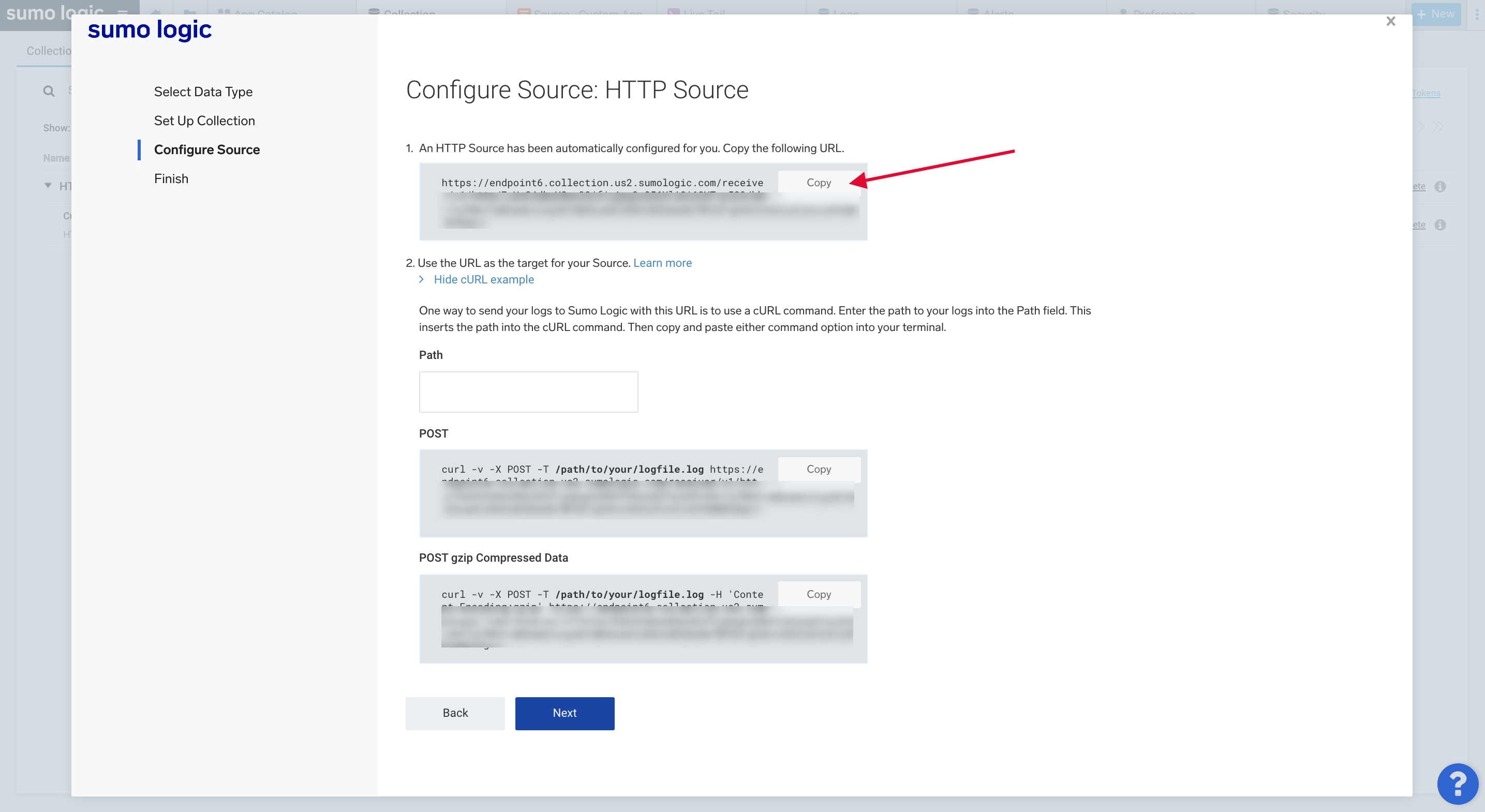Go to Set Up Collection step

coord(204,121)
